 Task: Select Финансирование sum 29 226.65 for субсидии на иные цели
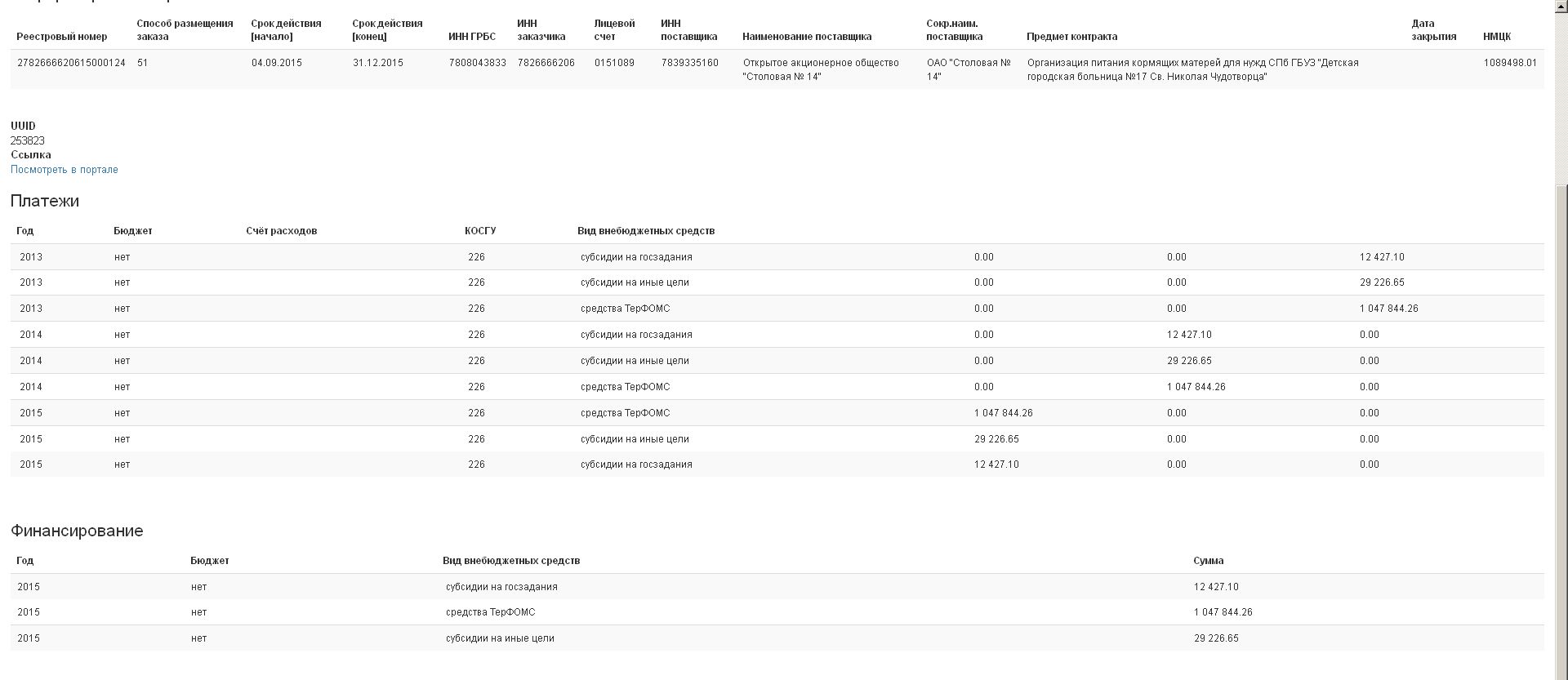point(1216,638)
